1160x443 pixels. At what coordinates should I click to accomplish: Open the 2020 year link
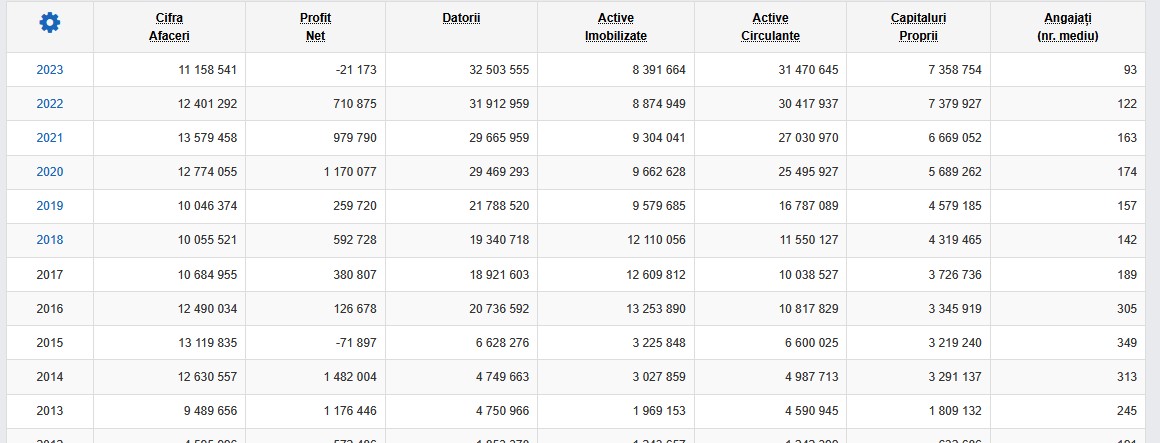point(50,172)
